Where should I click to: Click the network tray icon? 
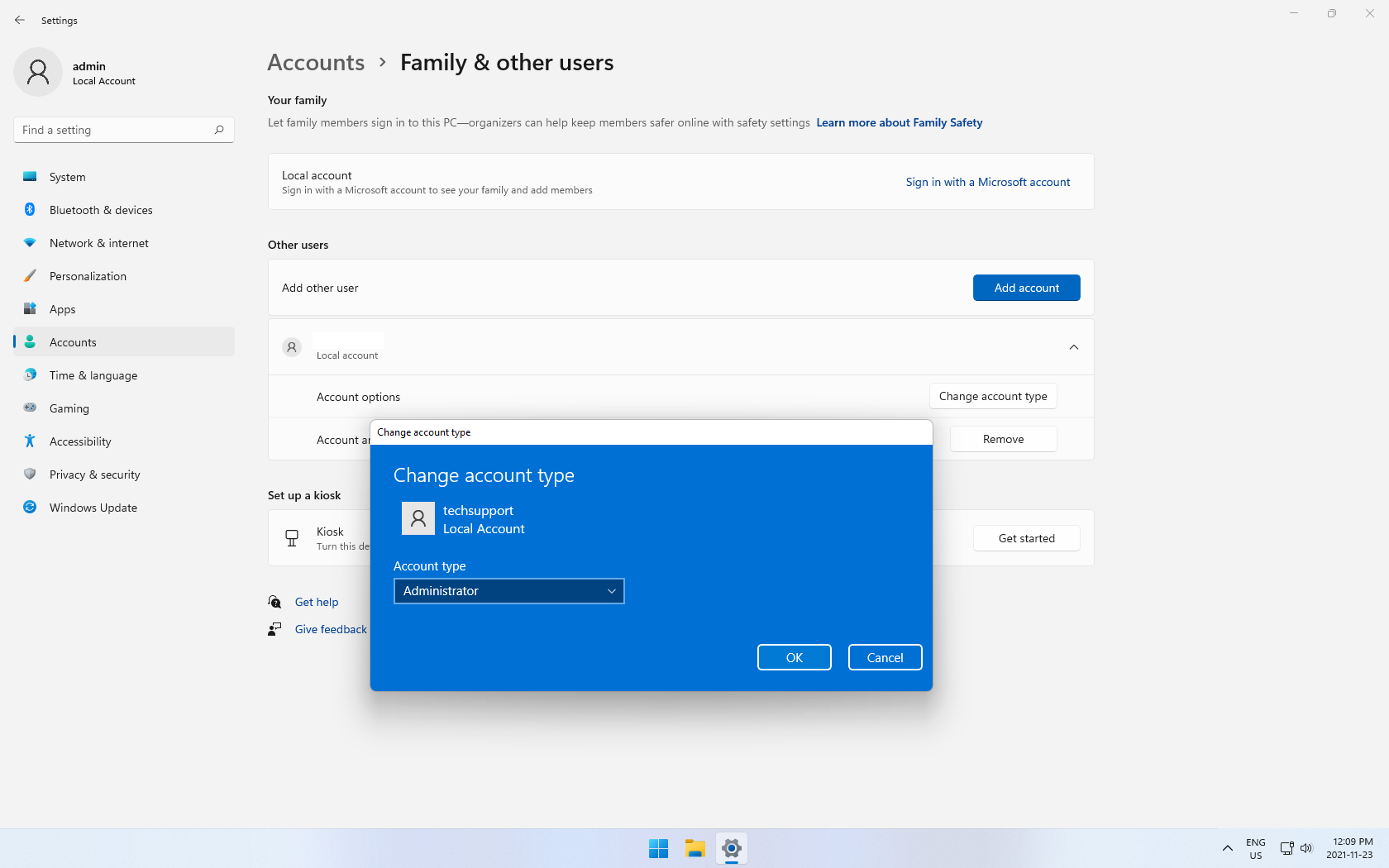tap(1286, 848)
